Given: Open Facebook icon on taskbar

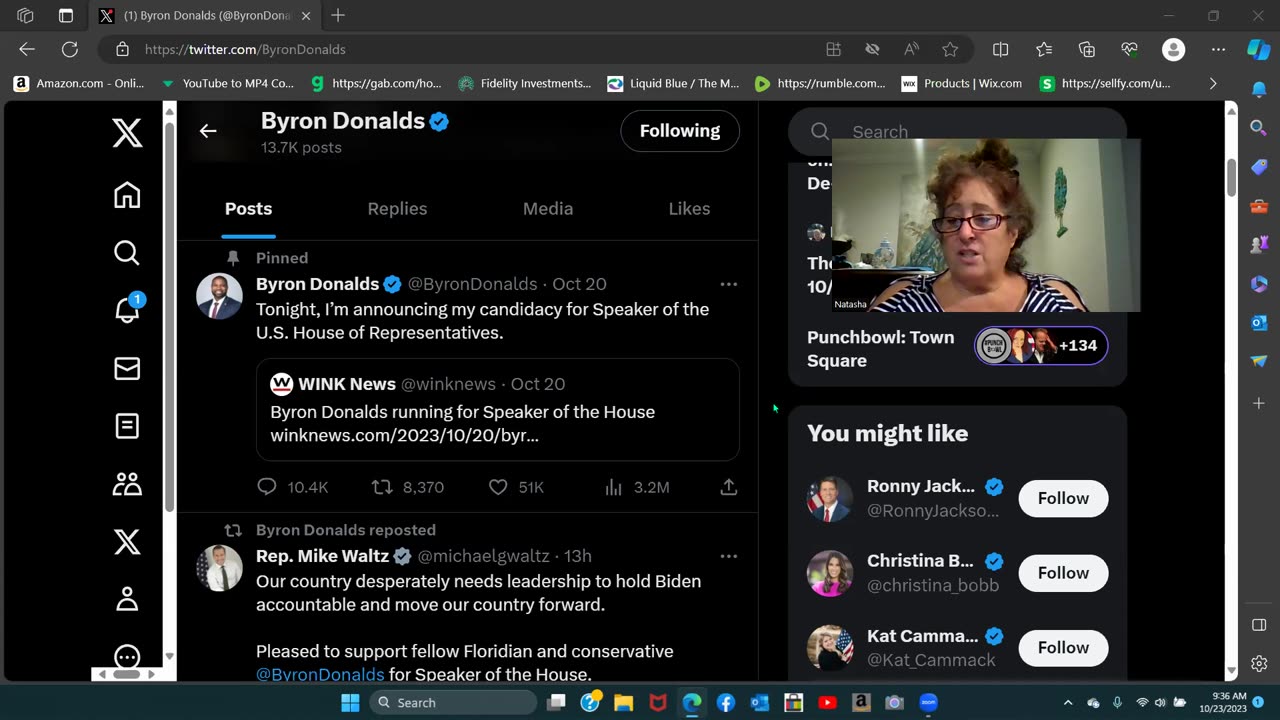Looking at the screenshot, I should point(726,703).
